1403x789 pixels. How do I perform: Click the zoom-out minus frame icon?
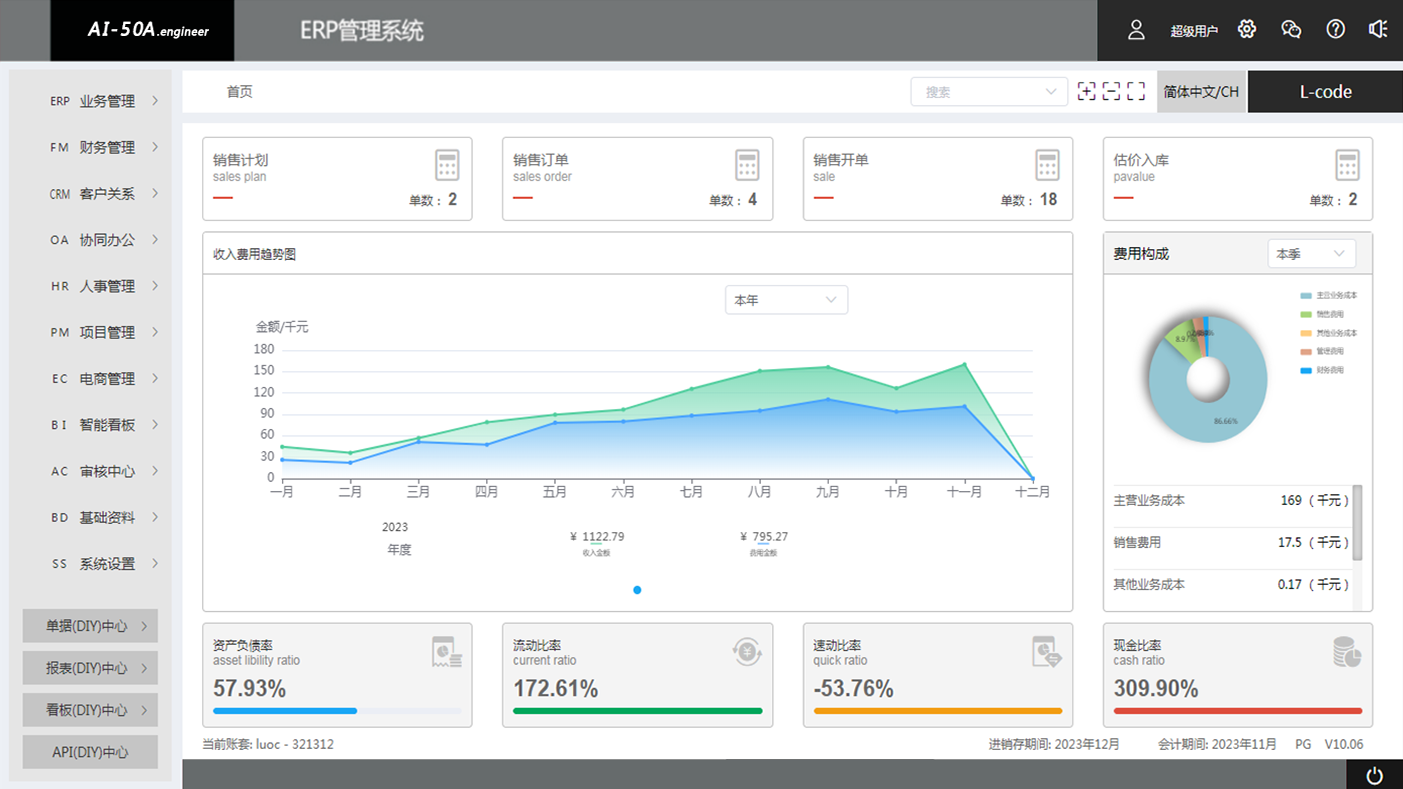tap(1111, 92)
